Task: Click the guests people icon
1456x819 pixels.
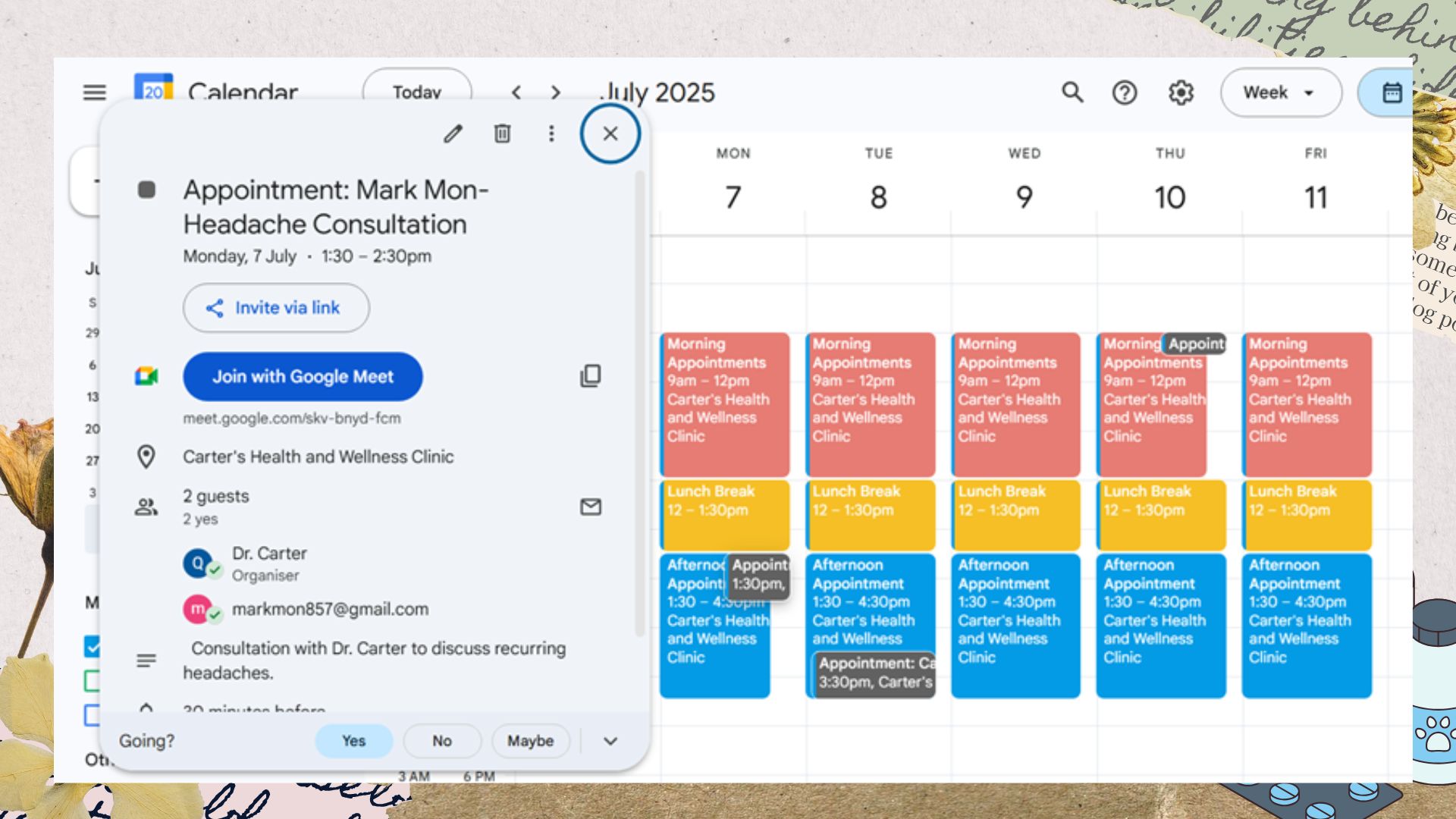Action: tap(146, 507)
